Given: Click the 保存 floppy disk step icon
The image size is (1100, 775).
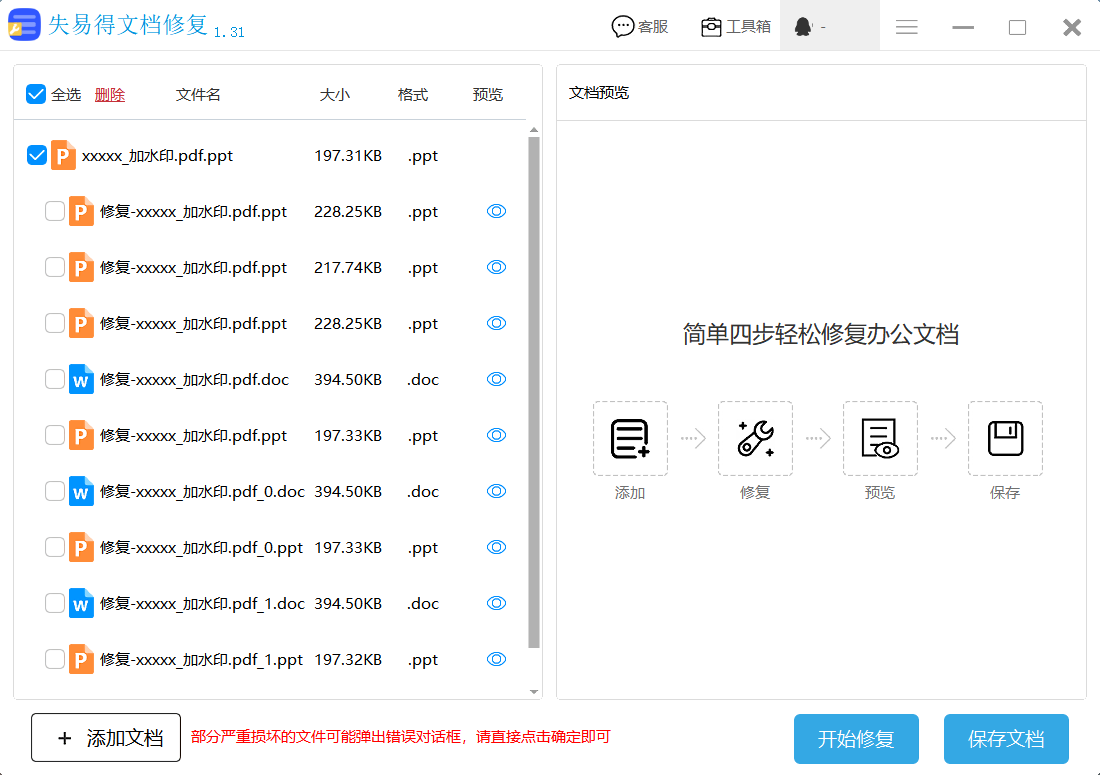Looking at the screenshot, I should 1005,438.
